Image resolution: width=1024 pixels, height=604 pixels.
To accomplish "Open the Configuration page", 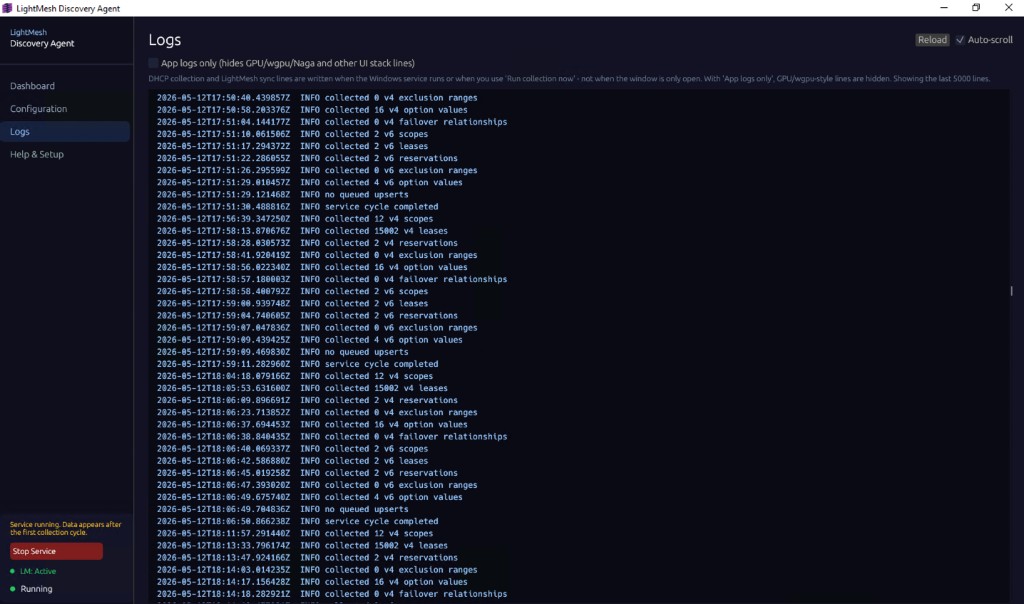I will (39, 108).
